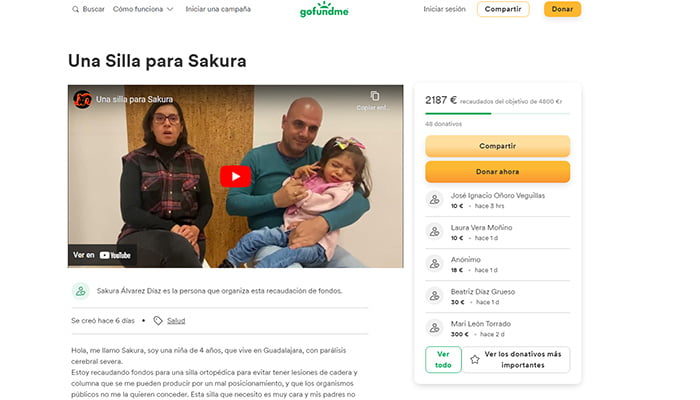
Task: Click the organizer avatar icon
Action: [81, 291]
